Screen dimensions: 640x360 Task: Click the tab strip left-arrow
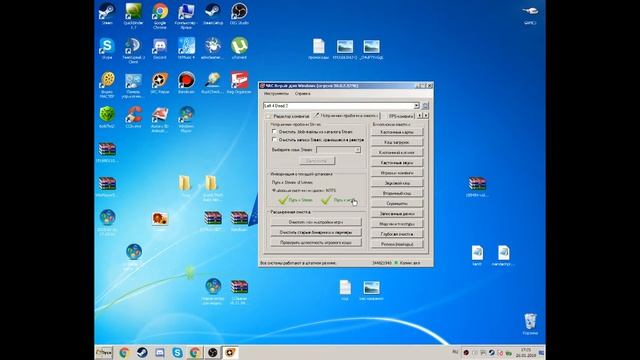tap(420, 116)
